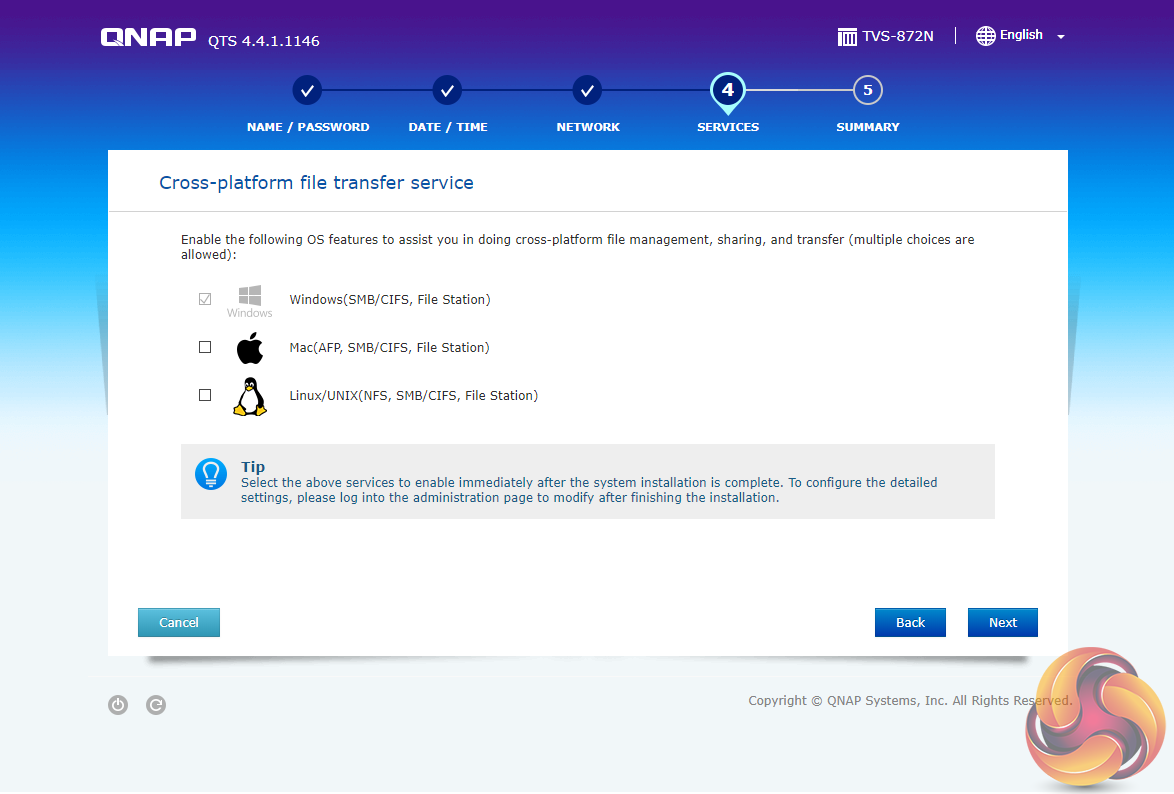This screenshot has width=1174, height=794.
Task: Click the restart icon
Action: (x=156, y=705)
